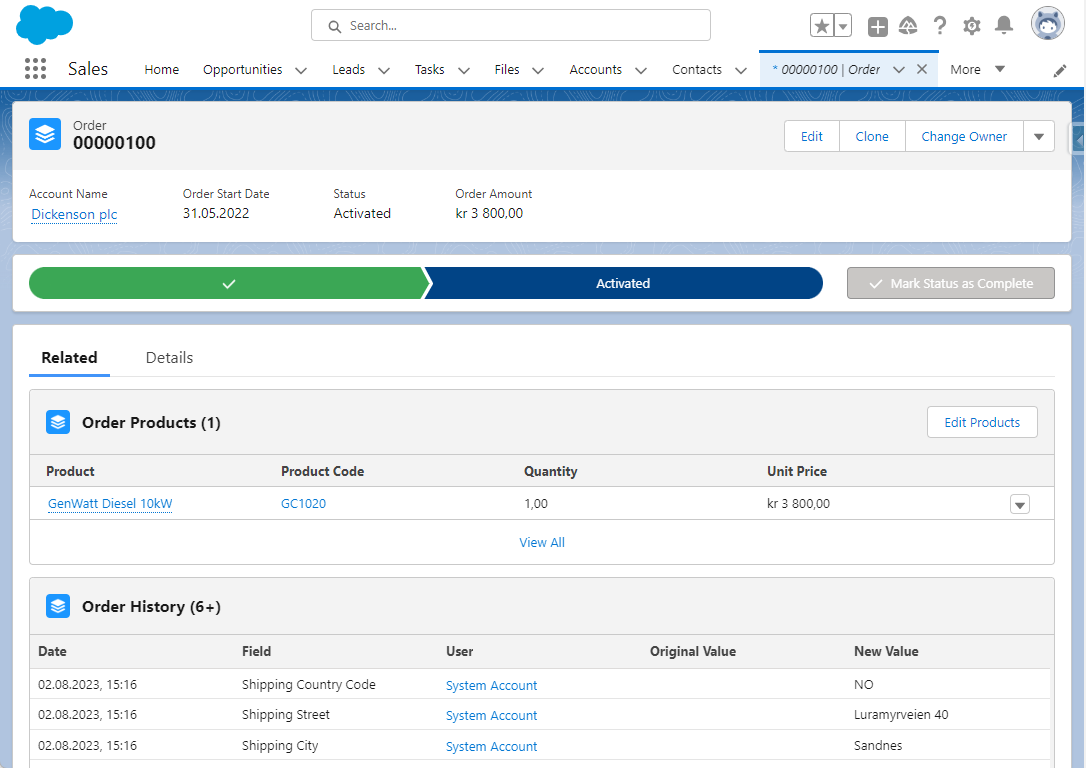Show more order actions dropdown
This screenshot has height=768, width=1086.
[1039, 136]
